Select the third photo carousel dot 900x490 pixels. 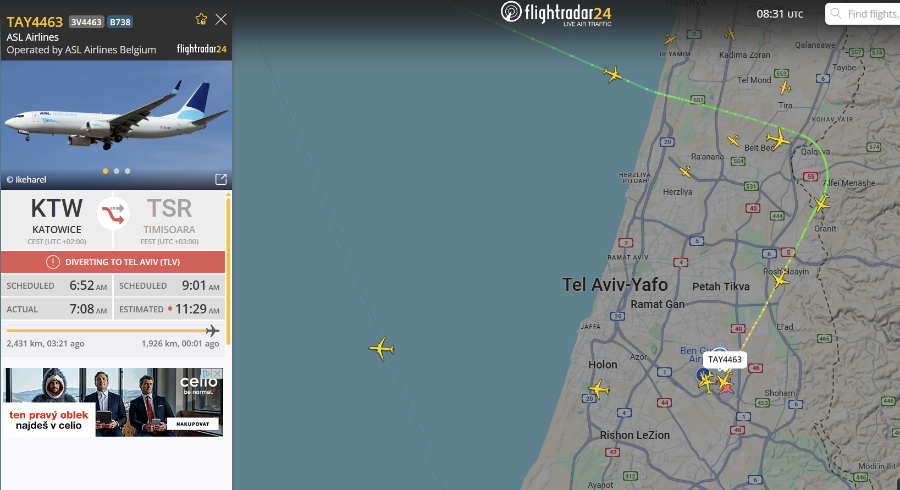click(x=127, y=171)
